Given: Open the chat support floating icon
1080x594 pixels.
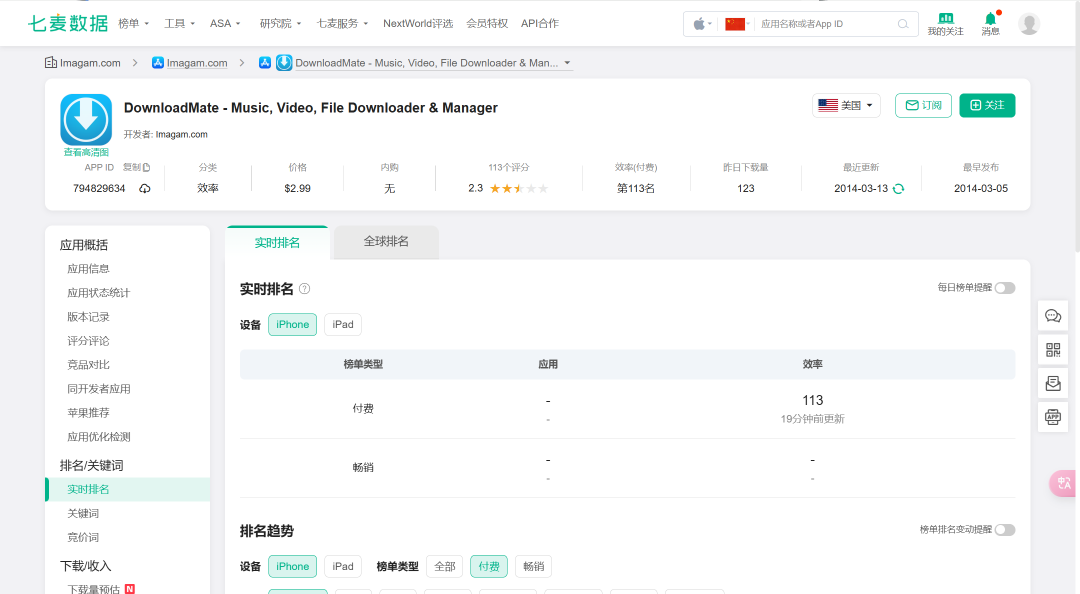Looking at the screenshot, I should tap(1052, 316).
